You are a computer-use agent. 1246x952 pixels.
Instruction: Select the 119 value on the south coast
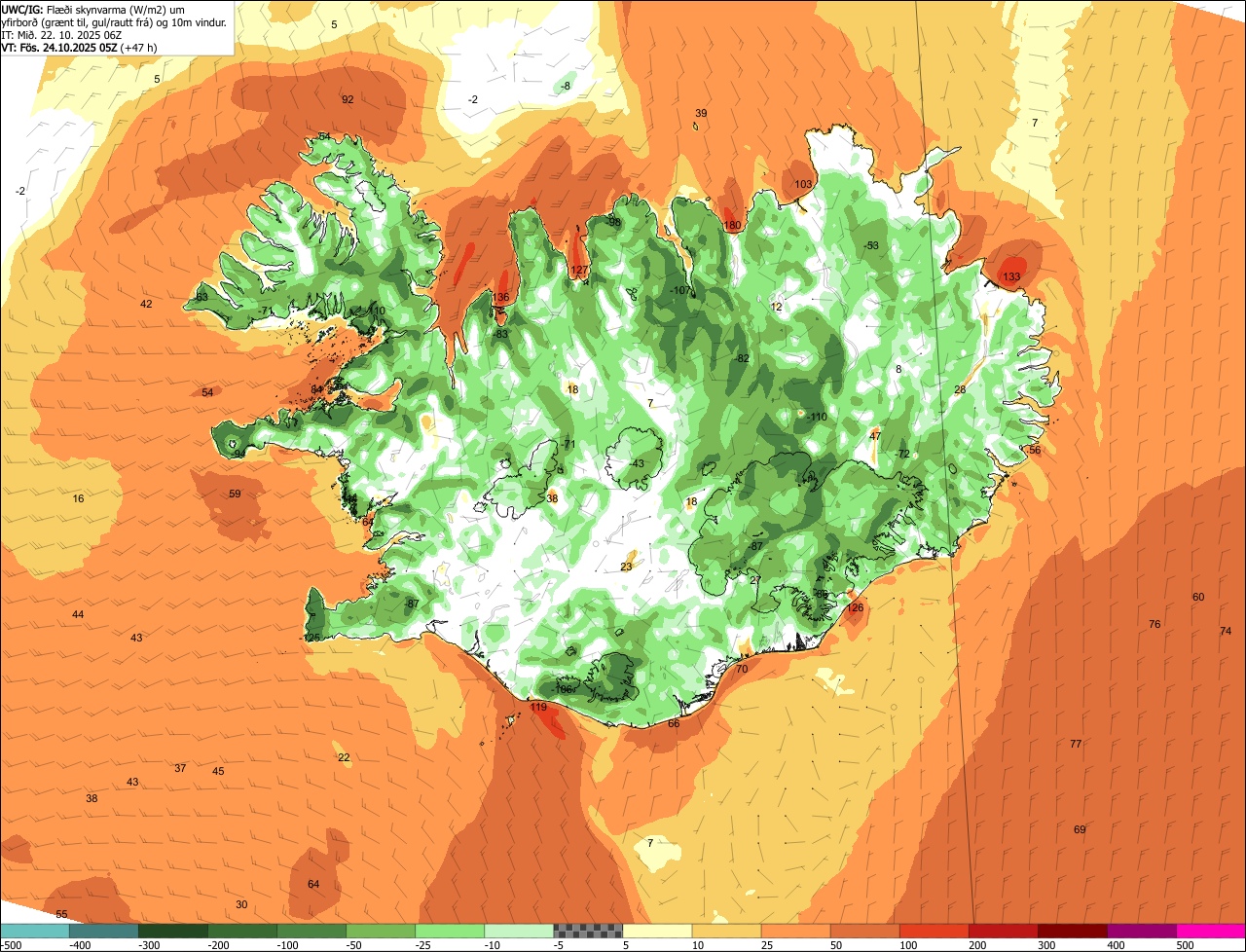point(539,708)
